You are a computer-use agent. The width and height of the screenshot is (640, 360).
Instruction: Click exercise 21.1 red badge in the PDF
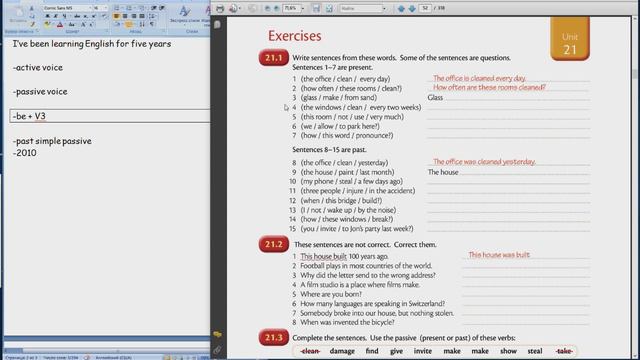(273, 58)
